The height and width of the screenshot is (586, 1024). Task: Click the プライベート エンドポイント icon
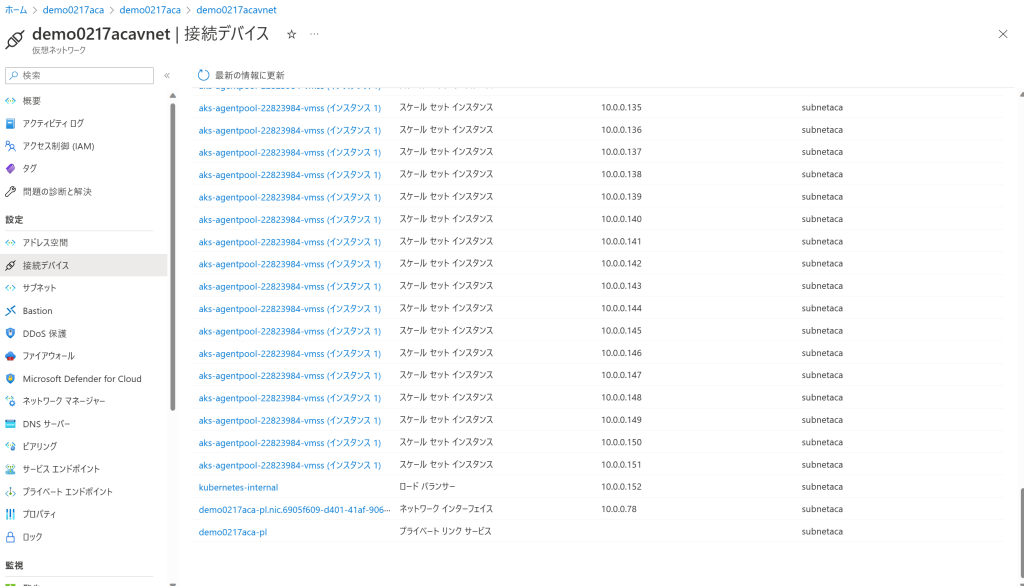point(10,492)
